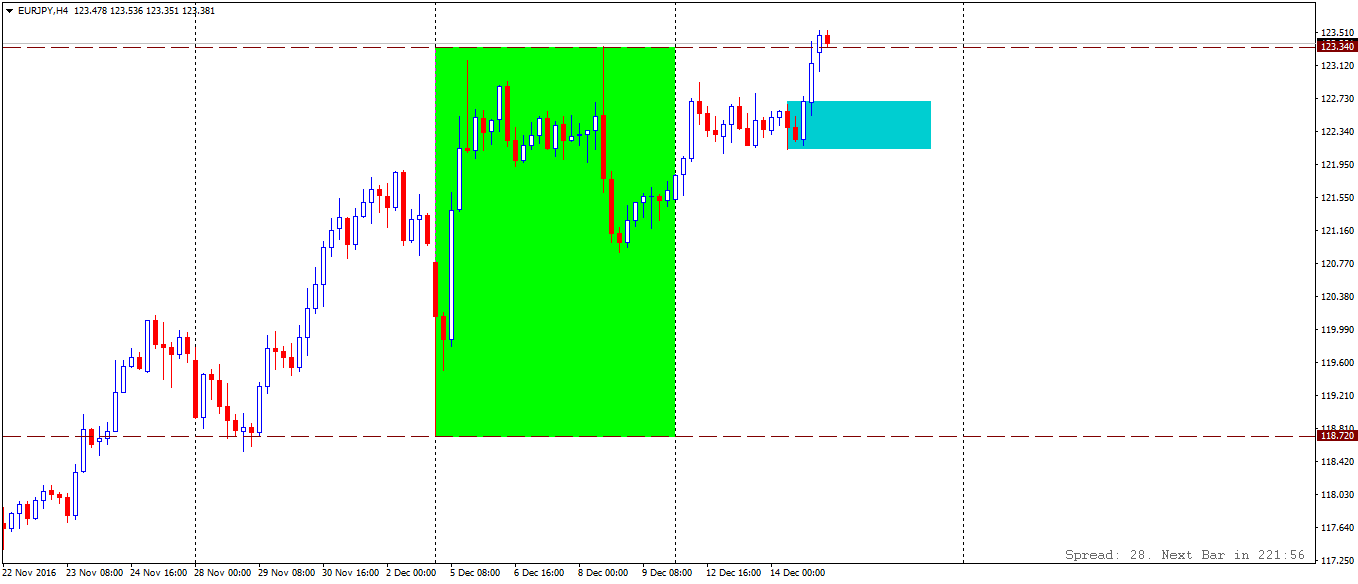Click the 2 Dec 00:00 time label

click(411, 573)
